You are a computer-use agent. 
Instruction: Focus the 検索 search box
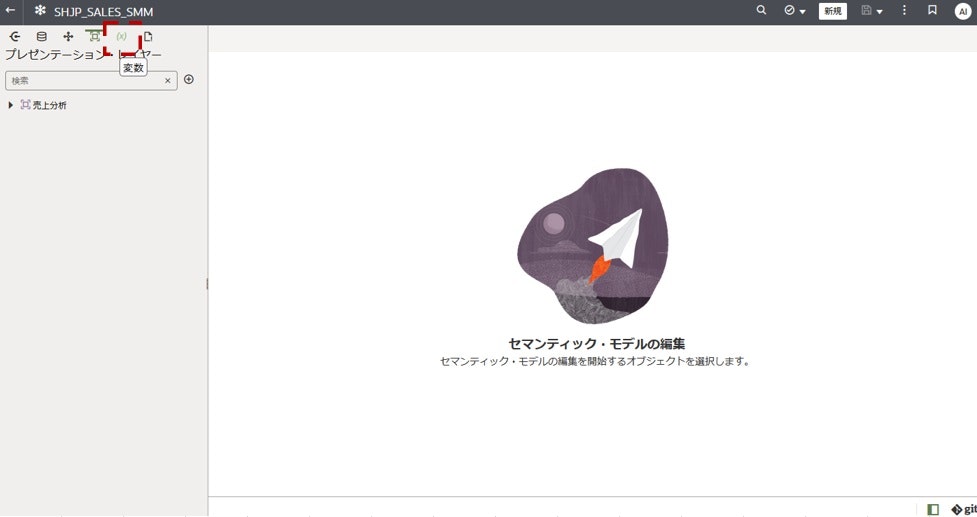91,80
